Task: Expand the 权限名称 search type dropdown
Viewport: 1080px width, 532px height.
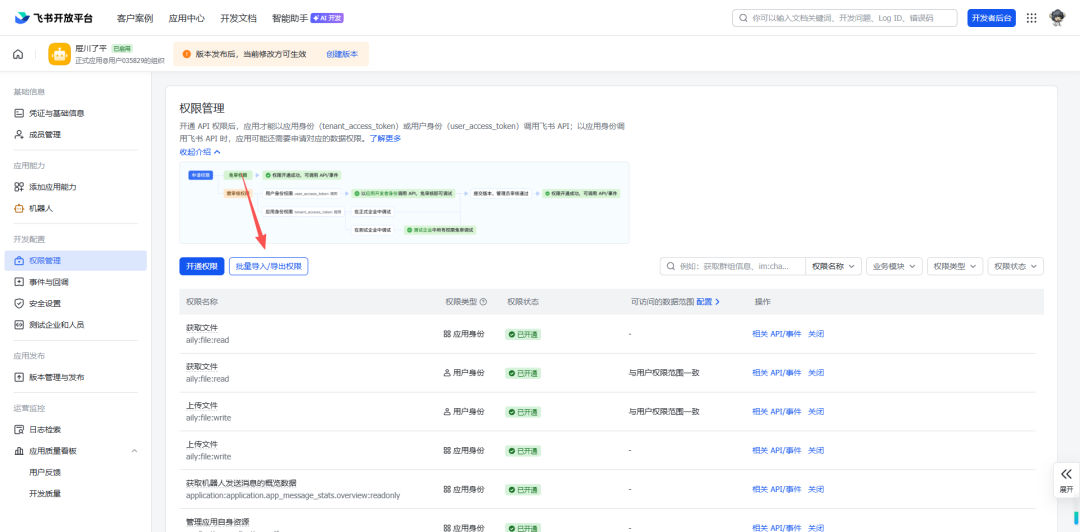Action: point(834,266)
